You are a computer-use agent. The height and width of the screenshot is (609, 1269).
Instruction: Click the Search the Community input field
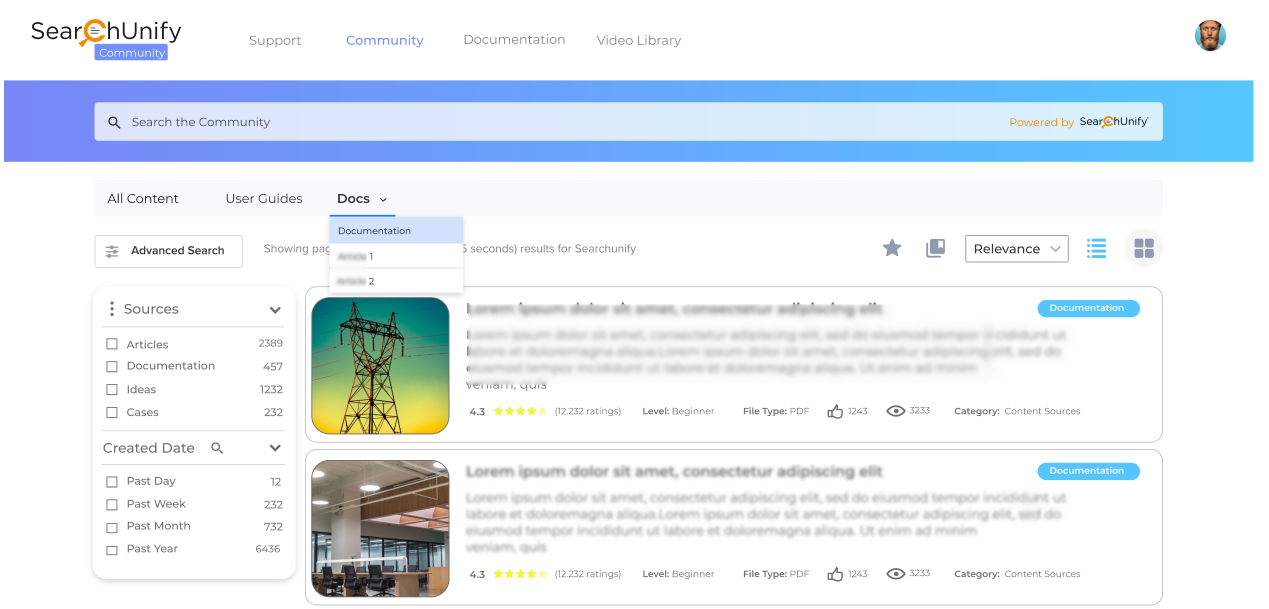[560, 122]
